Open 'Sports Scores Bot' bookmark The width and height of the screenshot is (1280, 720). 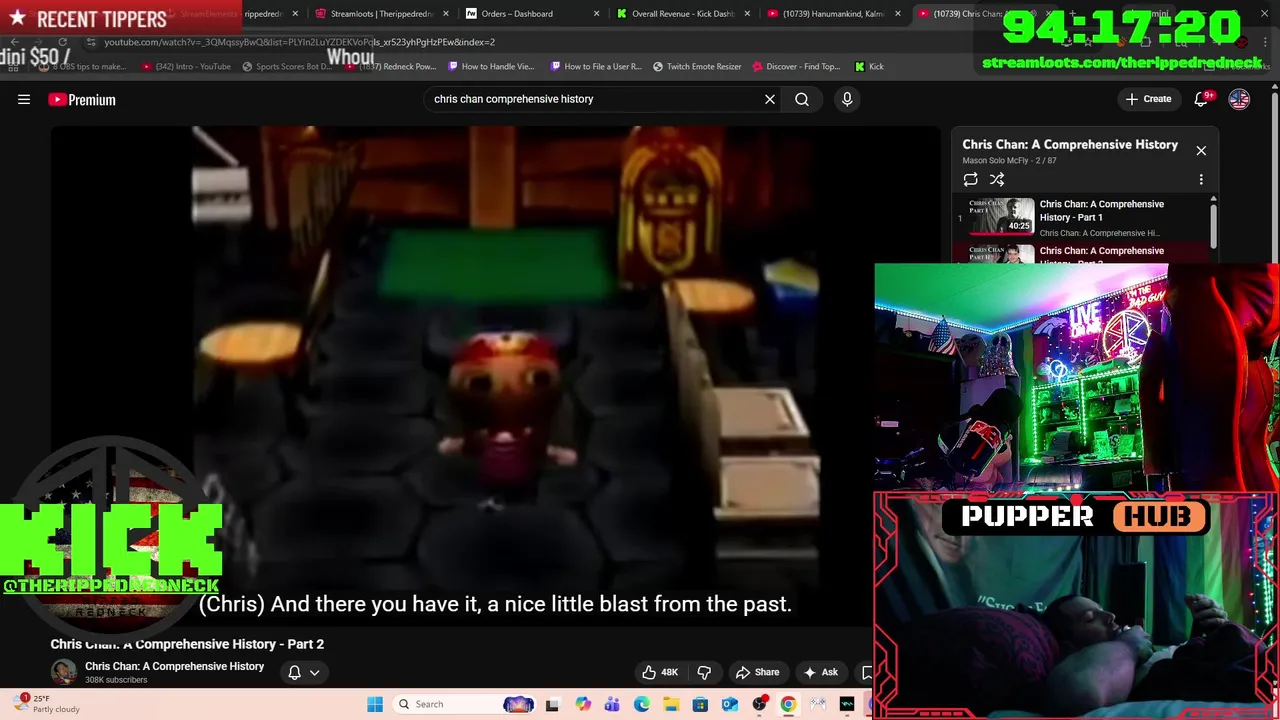pos(285,66)
